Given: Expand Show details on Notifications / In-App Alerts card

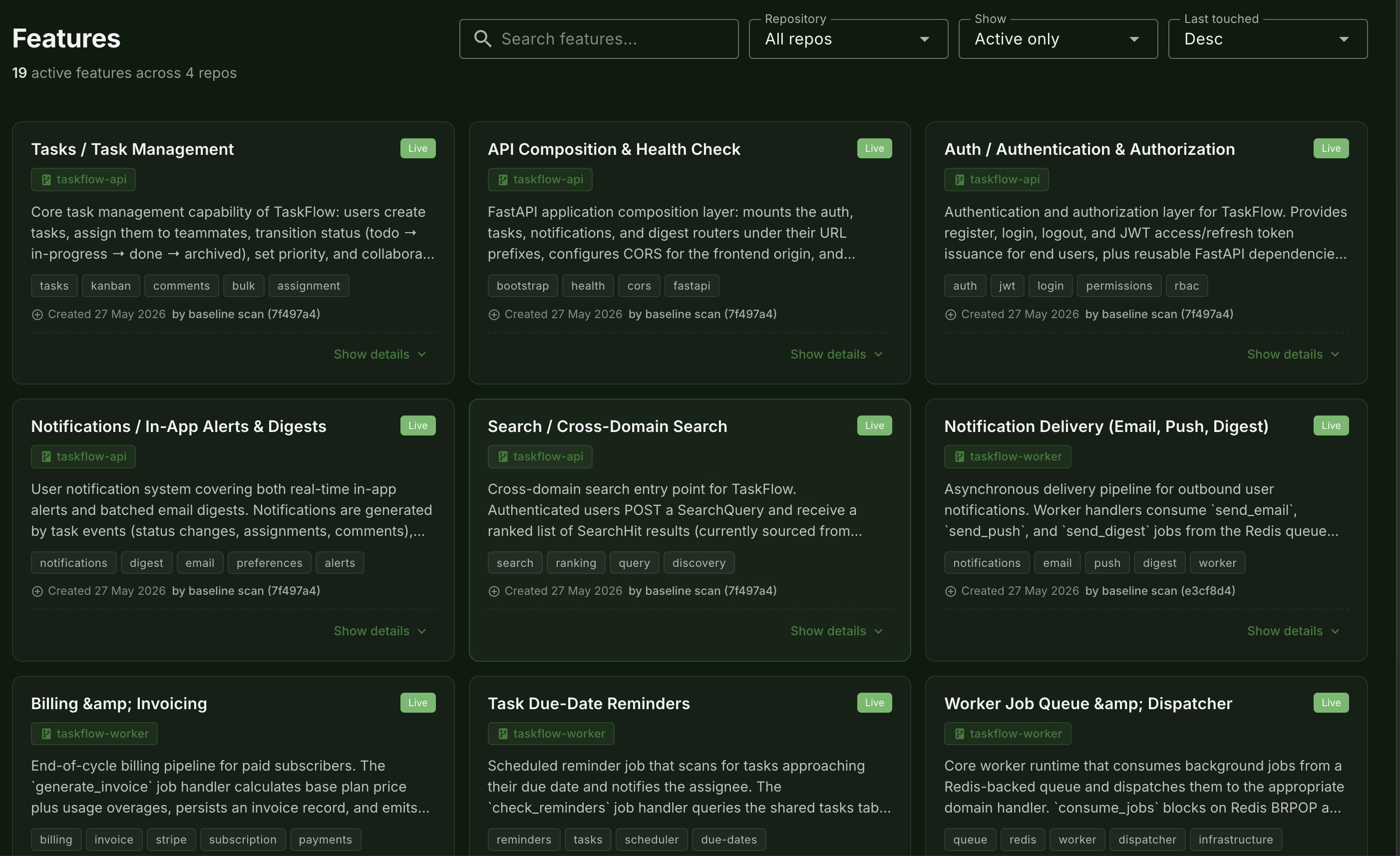Looking at the screenshot, I should coord(380,631).
